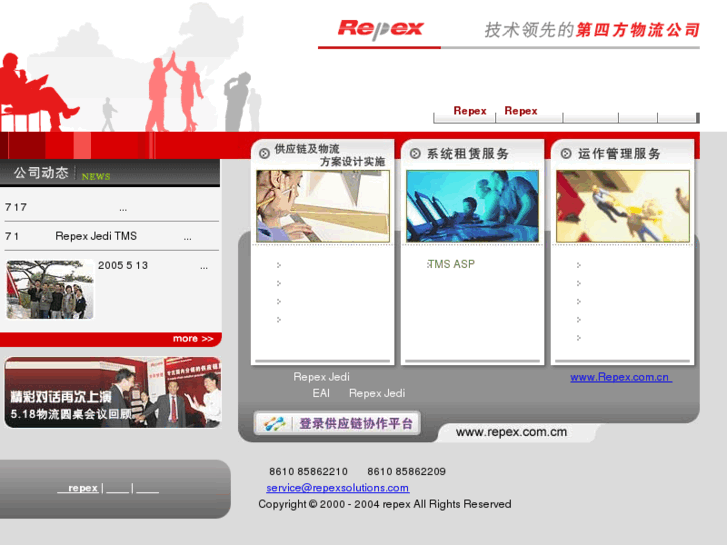Screen dimensions: 727x545
Task: Click the www.repex.com.cm text label
Action: click(x=511, y=432)
